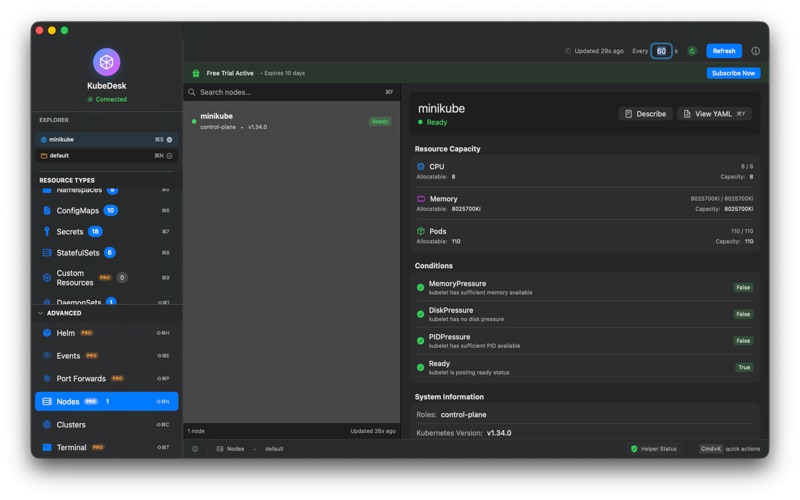Click the orange folder icon next to default
800x500 pixels.
coord(44,156)
